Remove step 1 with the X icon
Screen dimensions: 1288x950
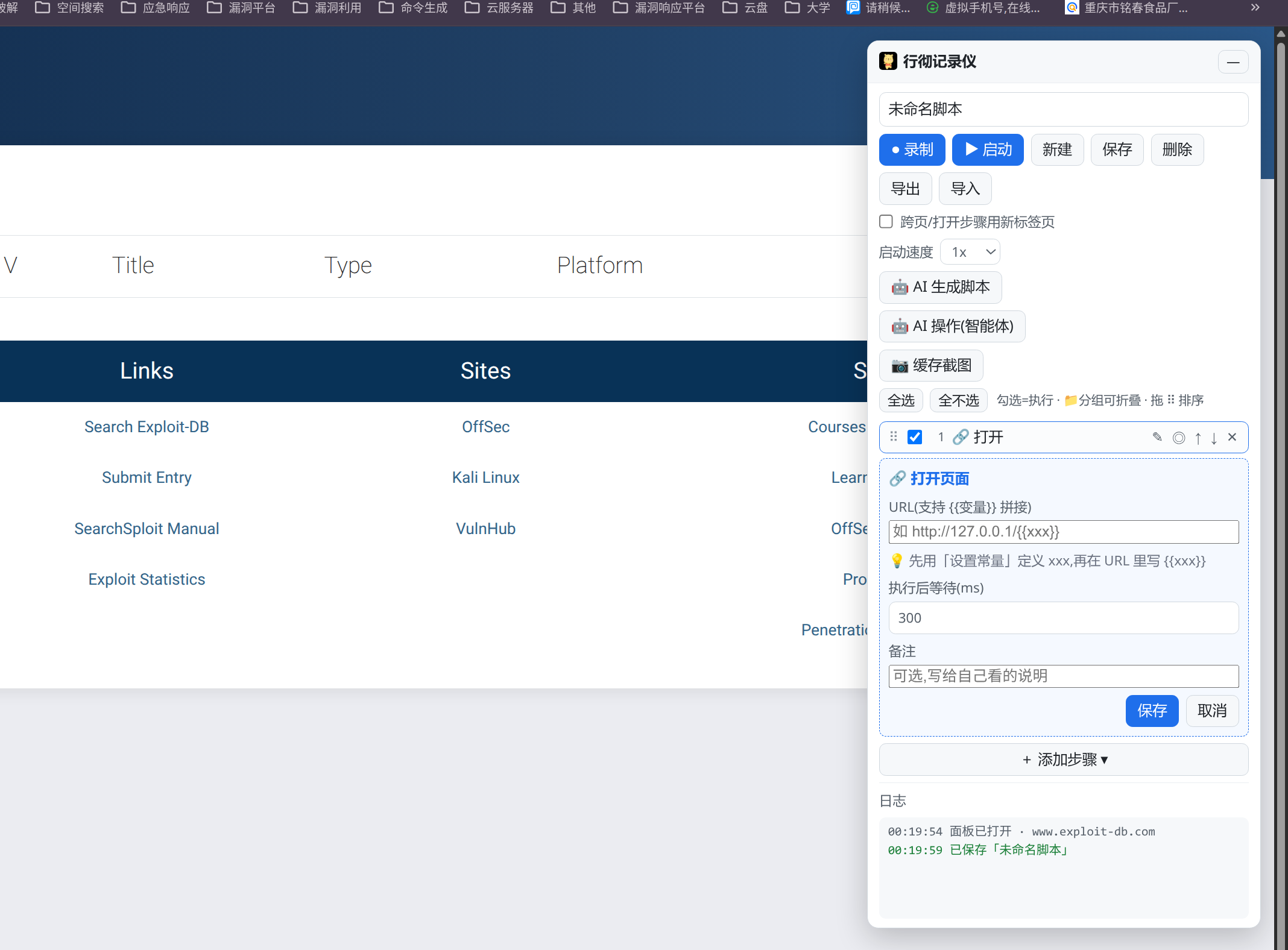pos(1233,437)
